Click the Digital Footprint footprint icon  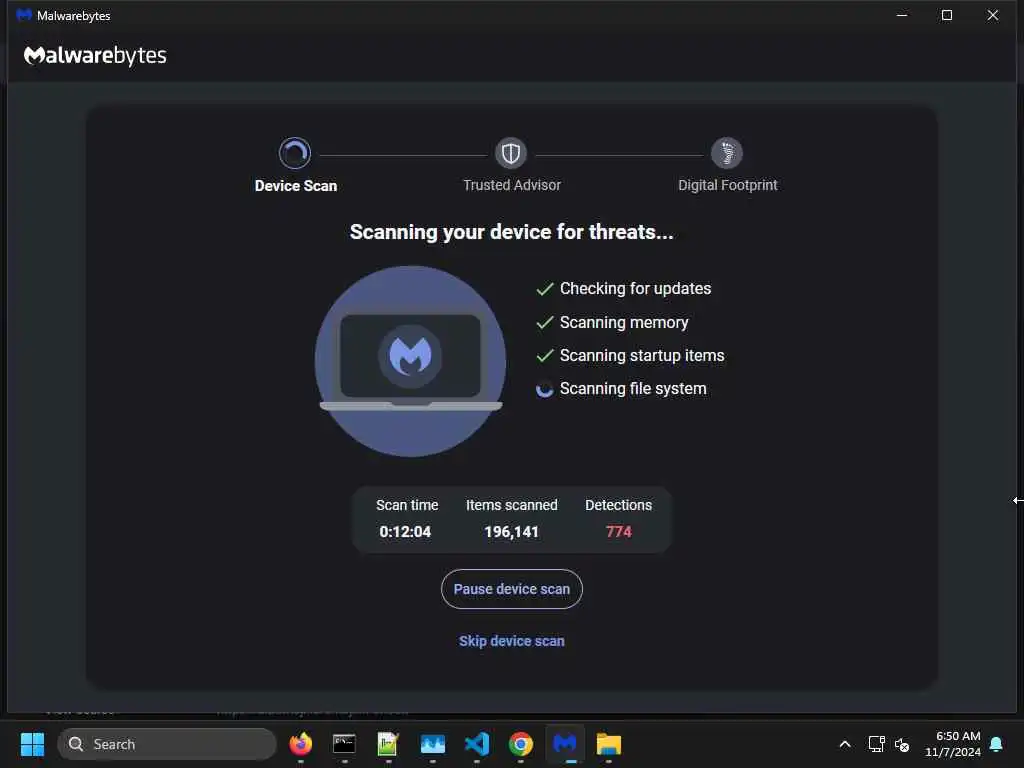(x=727, y=153)
